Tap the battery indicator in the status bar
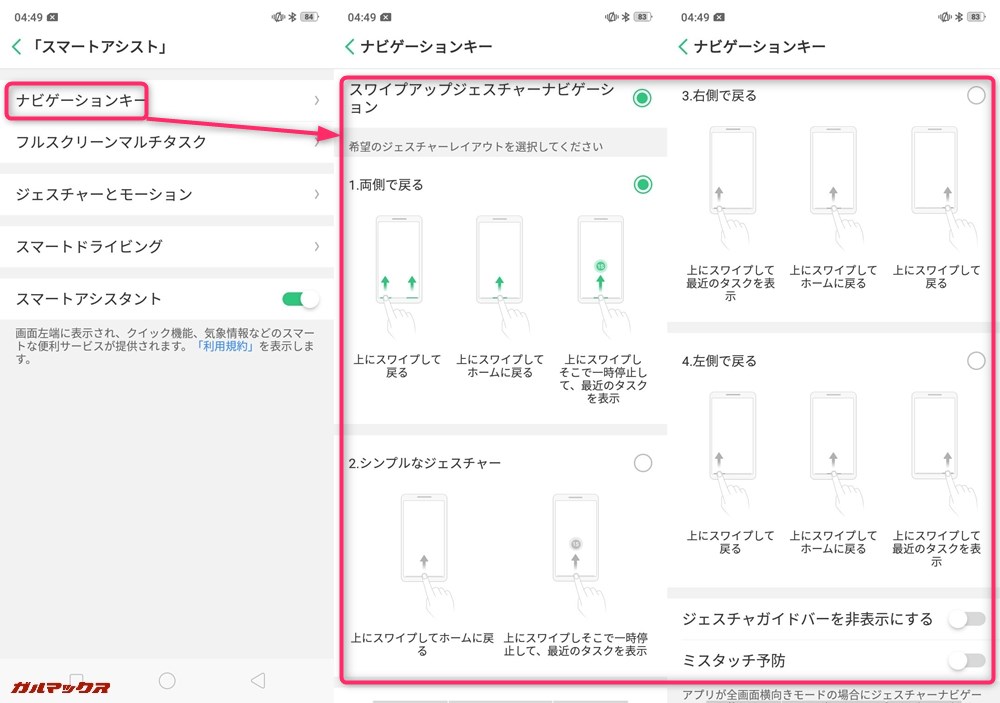Screen dimensions: 1000x703 (309, 17)
